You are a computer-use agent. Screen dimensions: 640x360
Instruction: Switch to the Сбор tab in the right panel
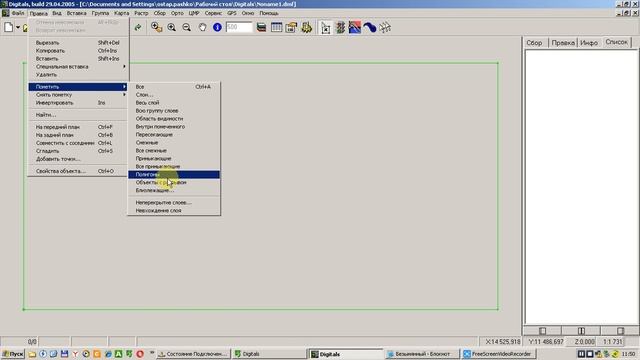pos(534,42)
